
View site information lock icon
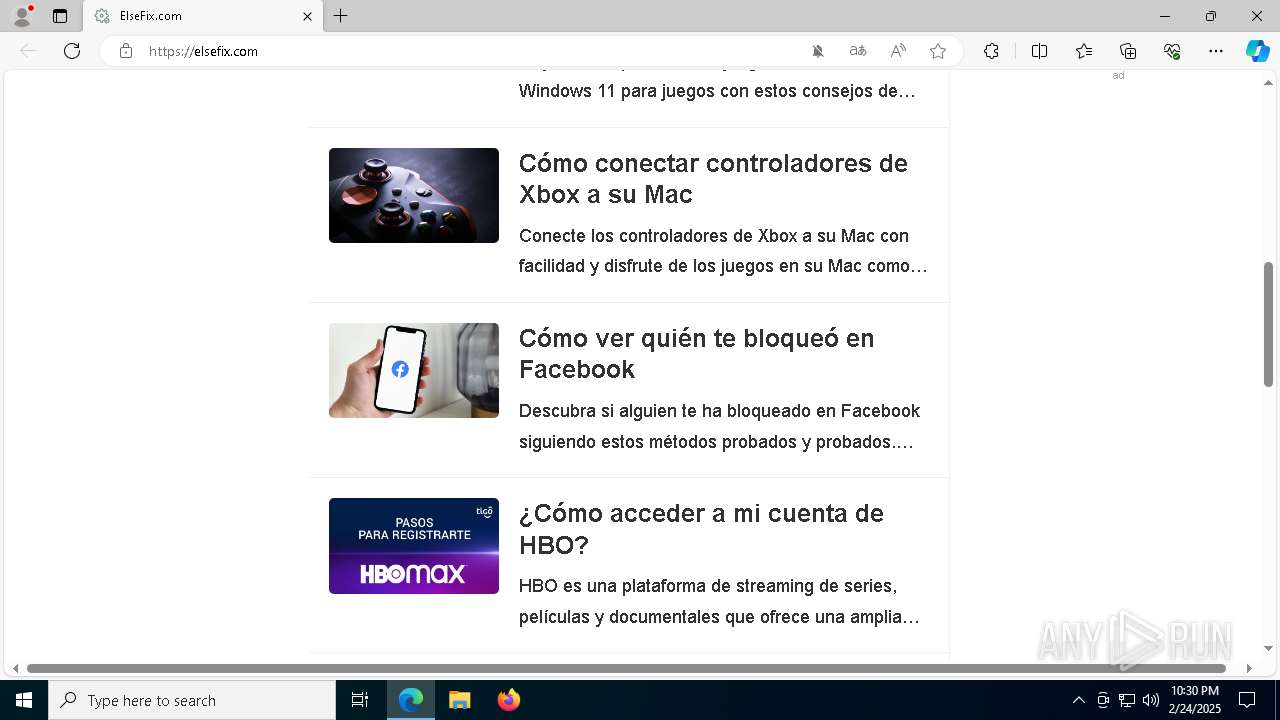(126, 51)
